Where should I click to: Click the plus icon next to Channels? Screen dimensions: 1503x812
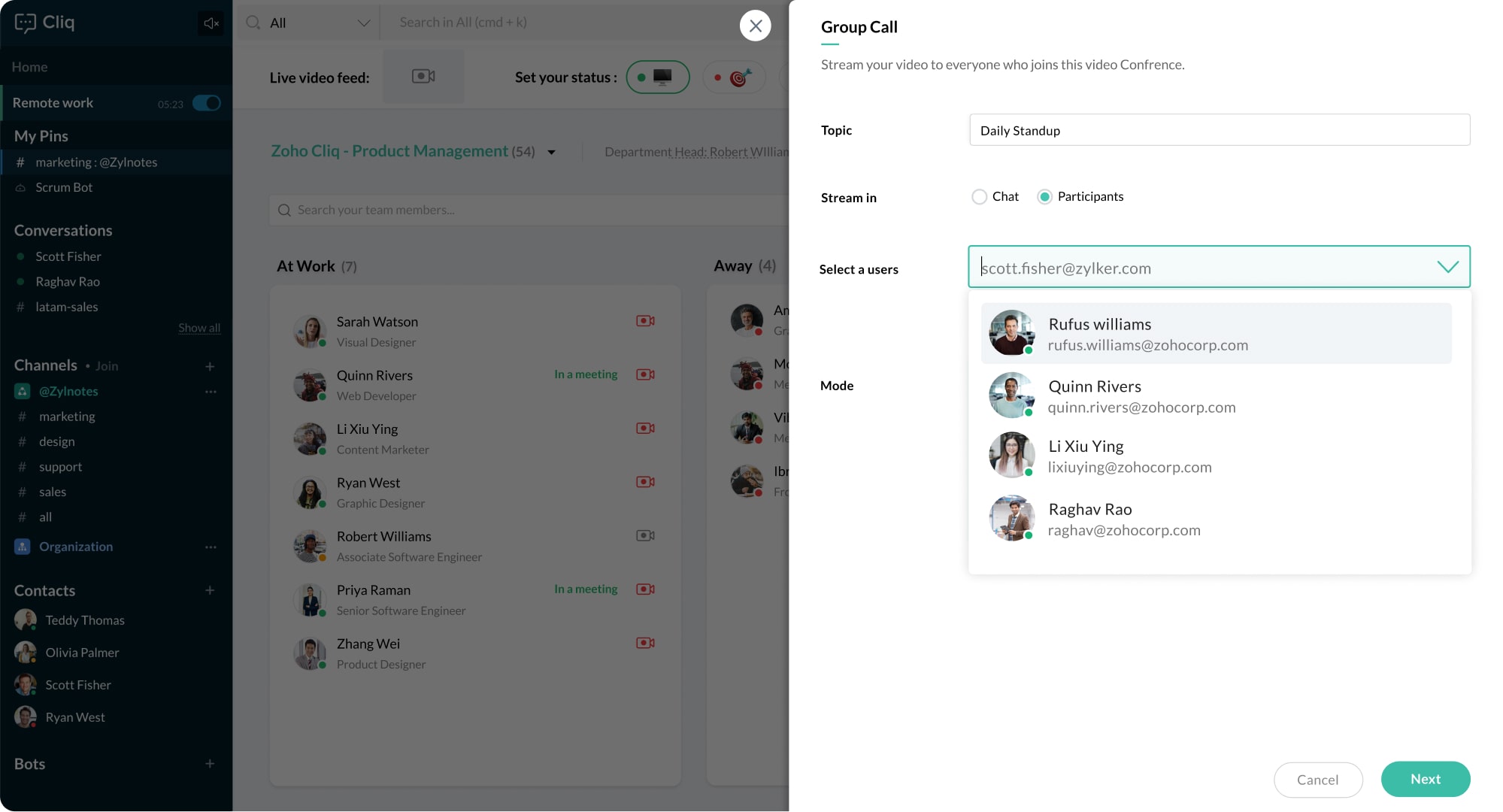210,367
